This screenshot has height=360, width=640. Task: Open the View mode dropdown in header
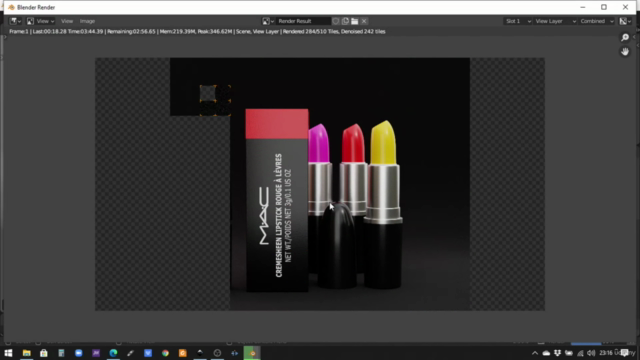coord(40,21)
